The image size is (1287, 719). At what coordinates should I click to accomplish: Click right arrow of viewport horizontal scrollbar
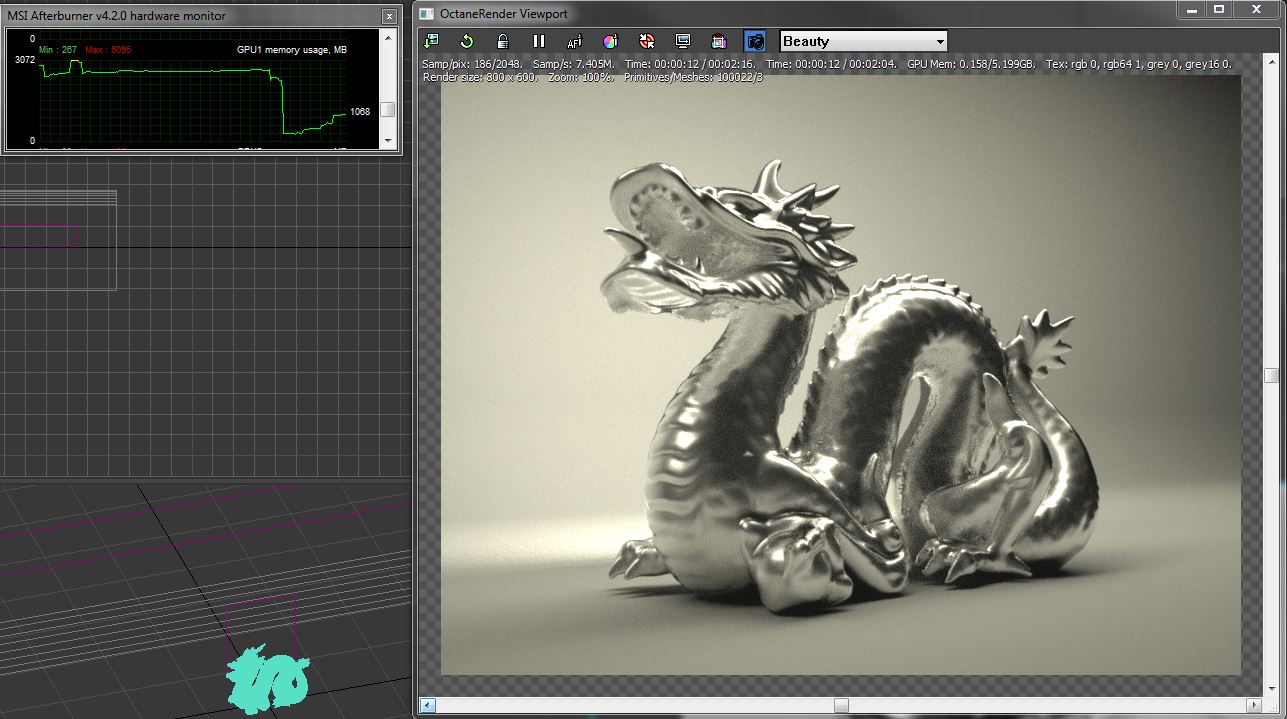(x=1255, y=706)
